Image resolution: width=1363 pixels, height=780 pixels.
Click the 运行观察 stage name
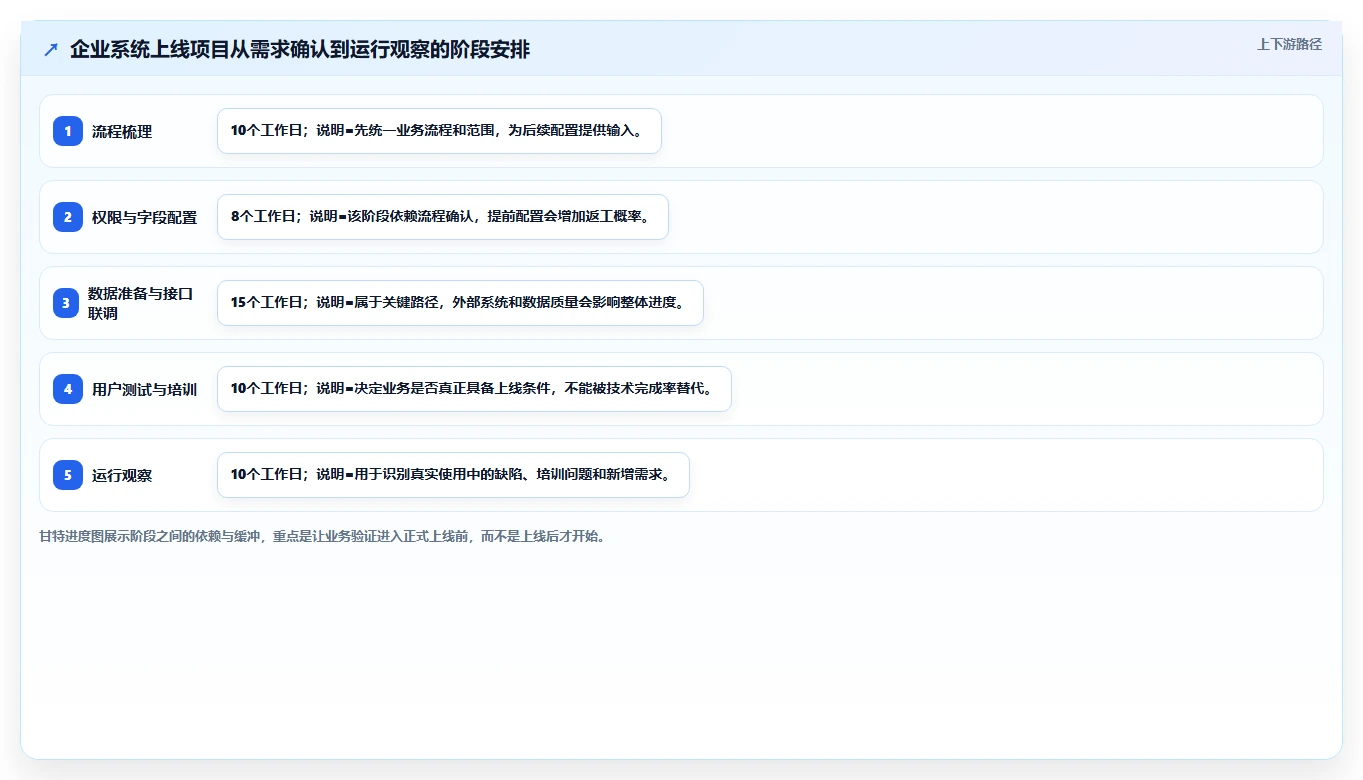click(122, 476)
